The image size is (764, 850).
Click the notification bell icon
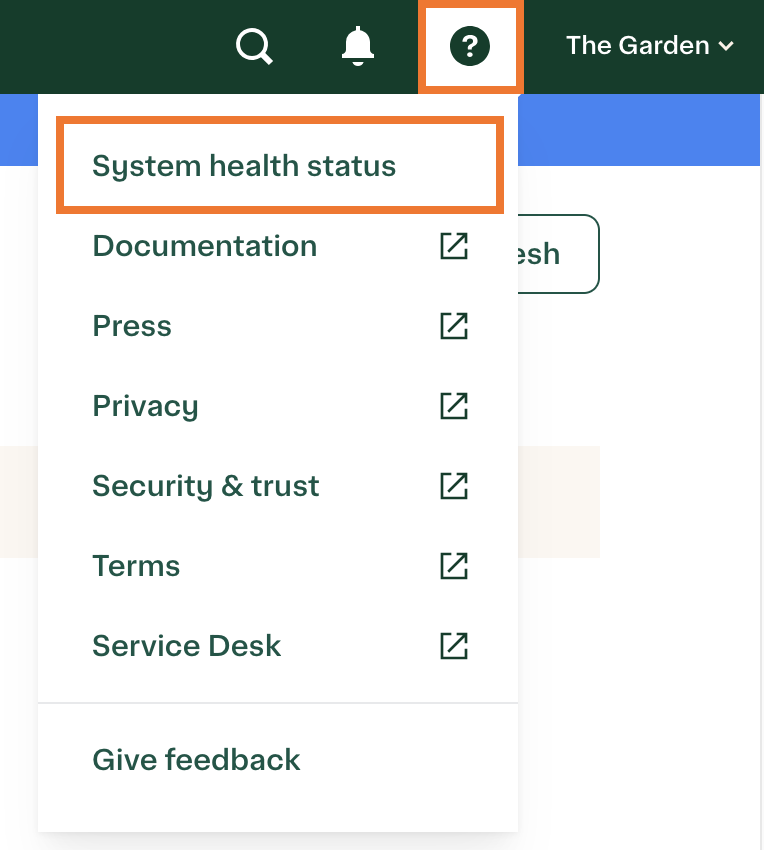pos(357,46)
